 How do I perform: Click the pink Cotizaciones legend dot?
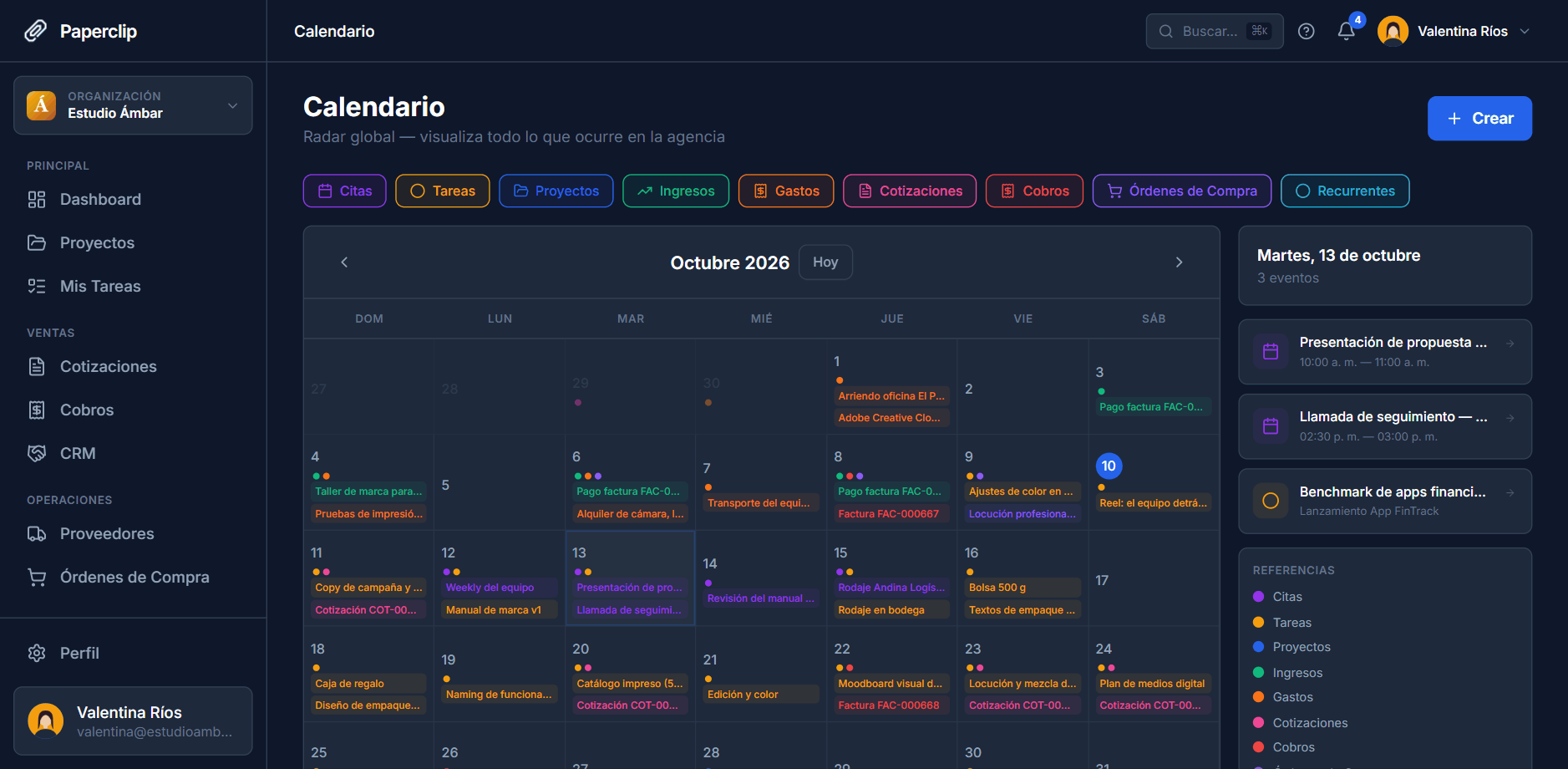pos(1258,723)
